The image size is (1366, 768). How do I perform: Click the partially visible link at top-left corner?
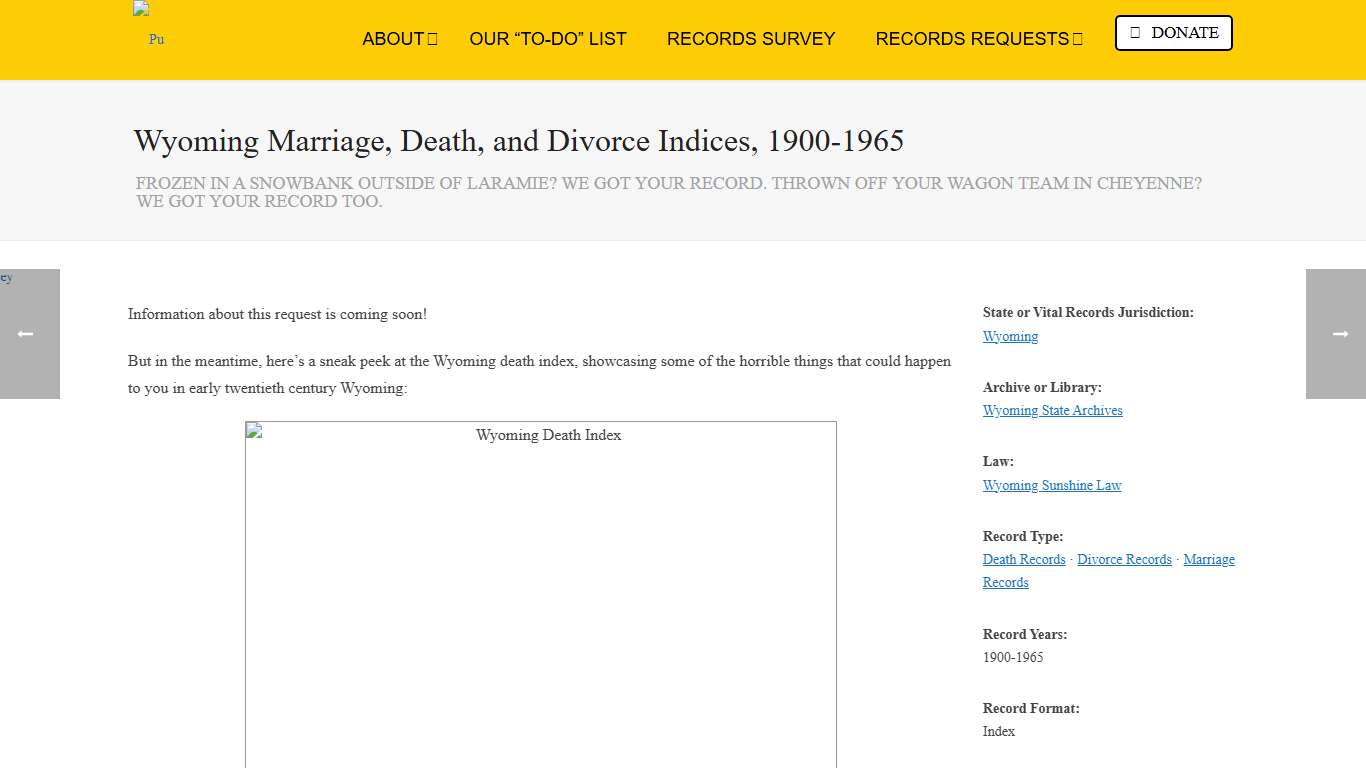pos(6,277)
